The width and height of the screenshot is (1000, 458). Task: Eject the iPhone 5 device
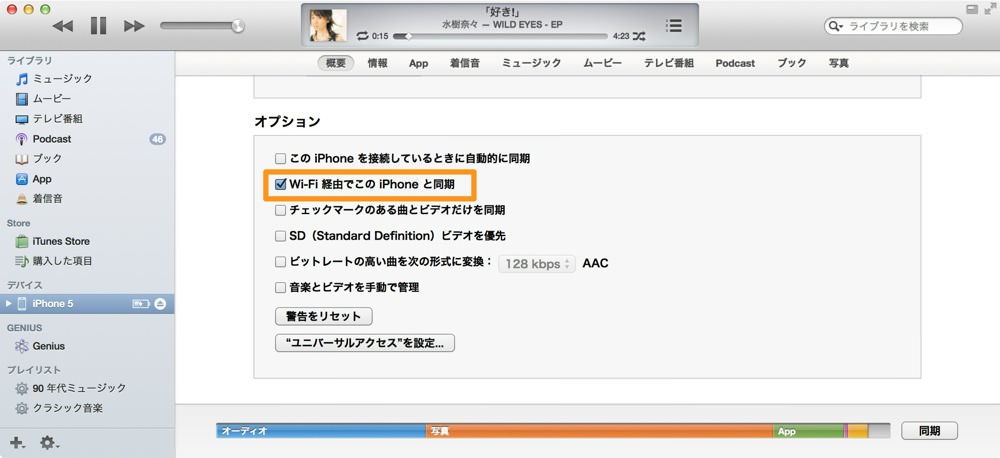pos(160,304)
